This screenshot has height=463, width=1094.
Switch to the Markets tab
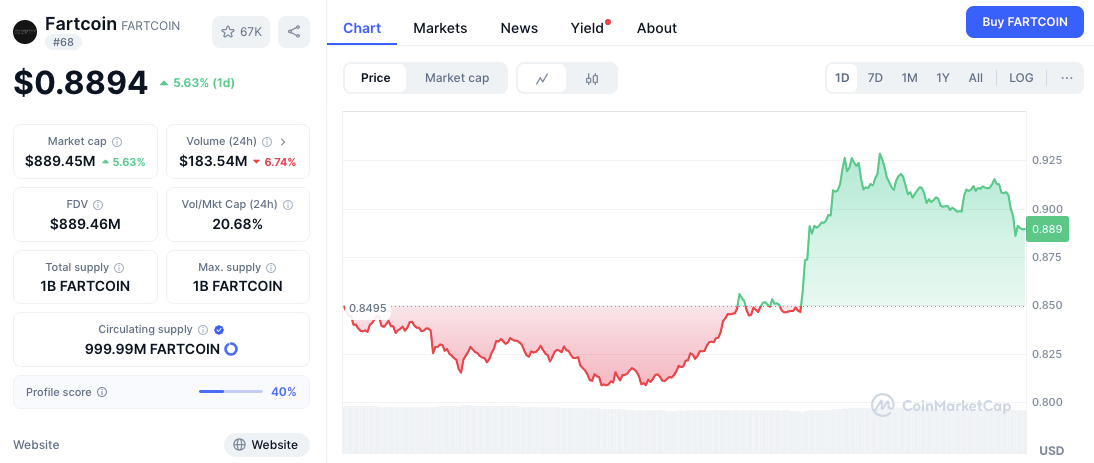pos(440,28)
